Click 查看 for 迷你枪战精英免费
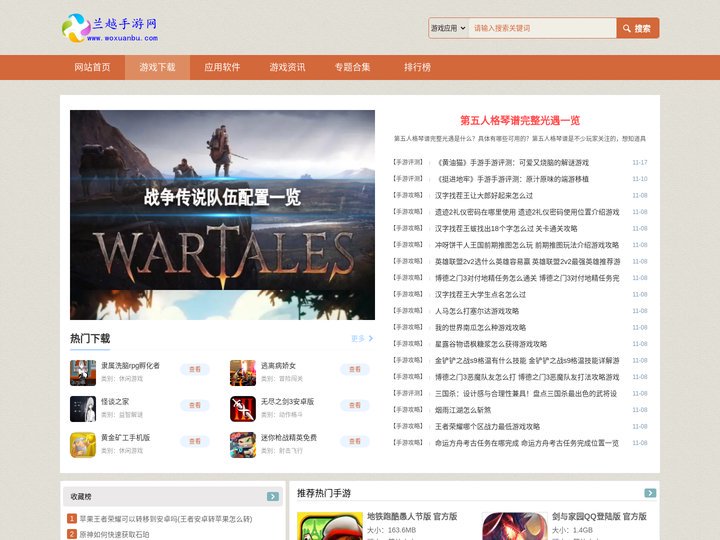The width and height of the screenshot is (720, 540). 354,441
